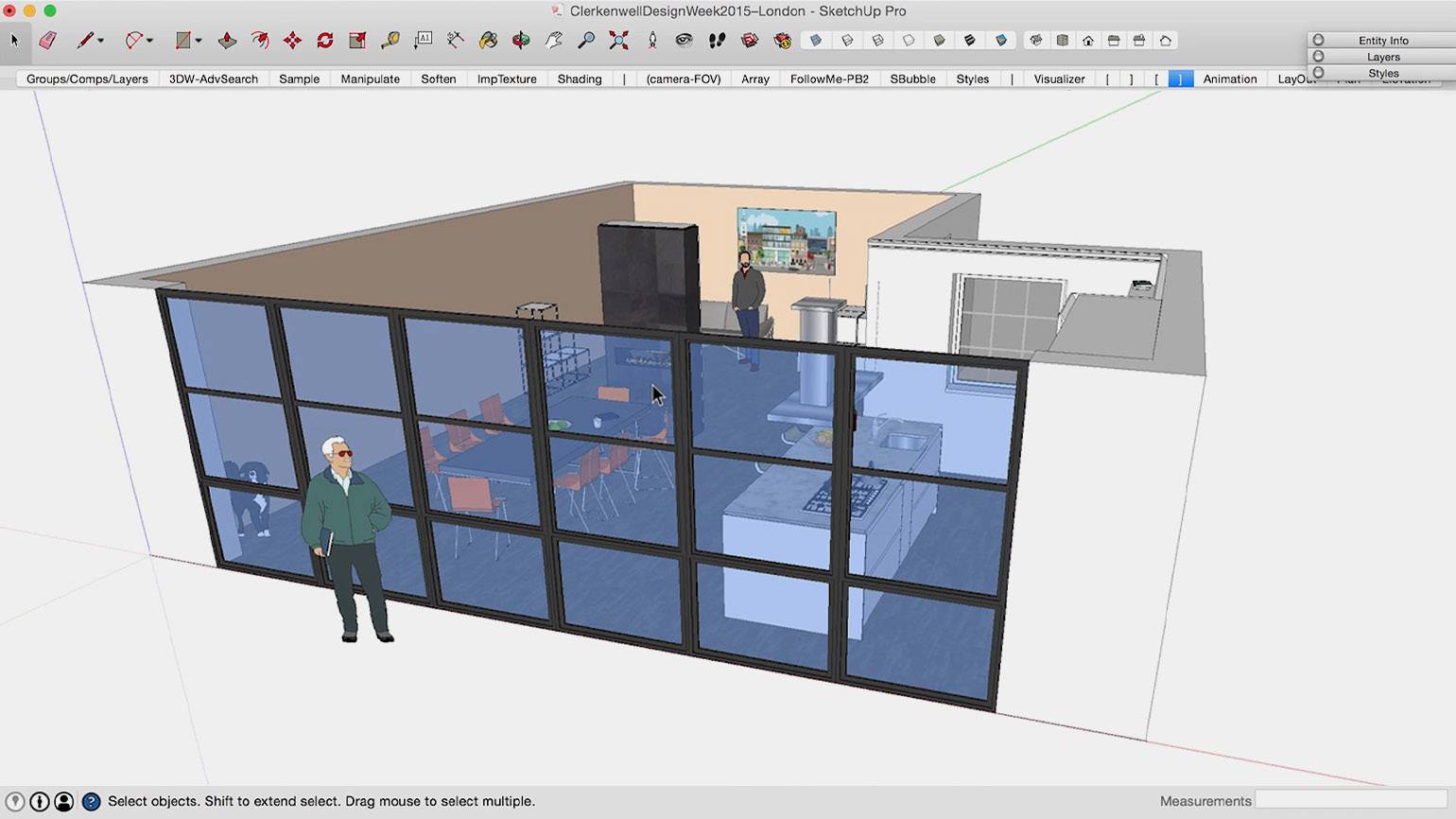This screenshot has height=819, width=1456.
Task: Select the Eraser tool
Action: (x=47, y=40)
